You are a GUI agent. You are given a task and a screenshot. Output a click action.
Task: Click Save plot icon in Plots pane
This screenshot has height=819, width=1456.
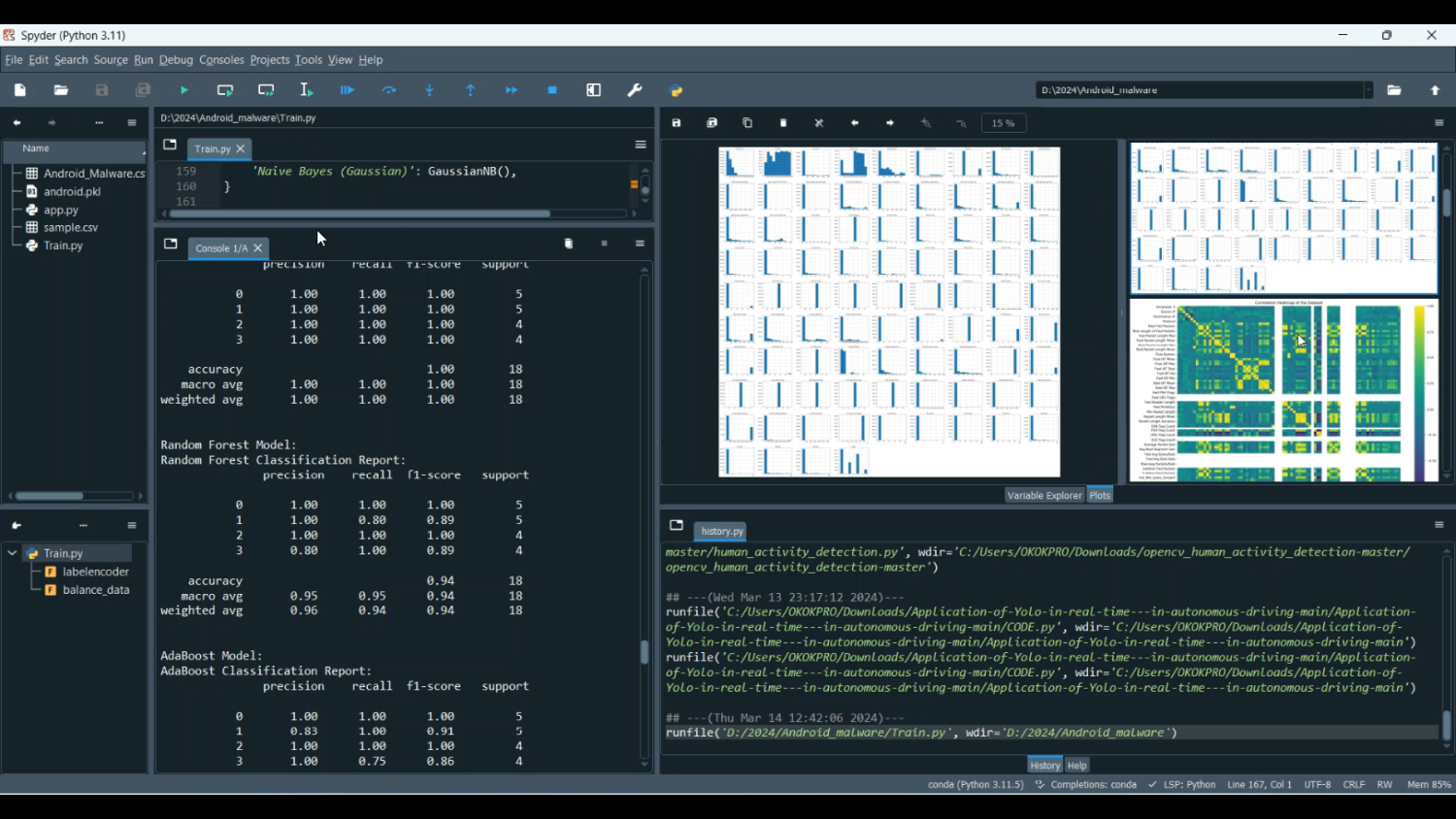[x=677, y=123]
